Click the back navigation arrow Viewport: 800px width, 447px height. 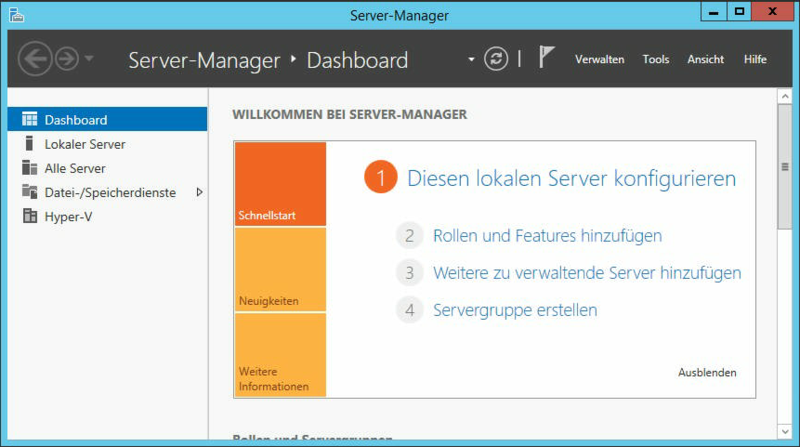35,59
